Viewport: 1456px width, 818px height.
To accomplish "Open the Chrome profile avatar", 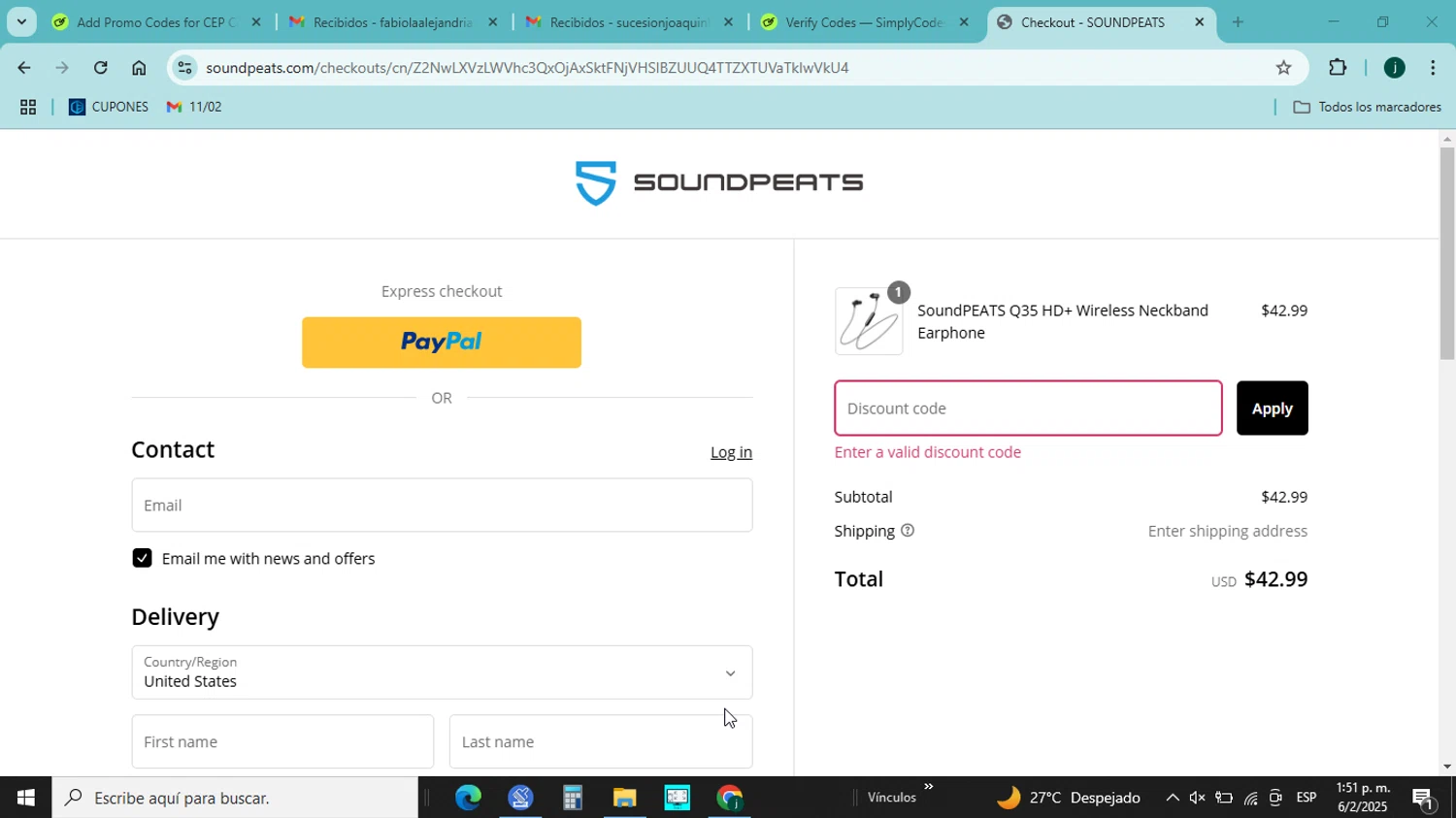I will tap(1394, 68).
